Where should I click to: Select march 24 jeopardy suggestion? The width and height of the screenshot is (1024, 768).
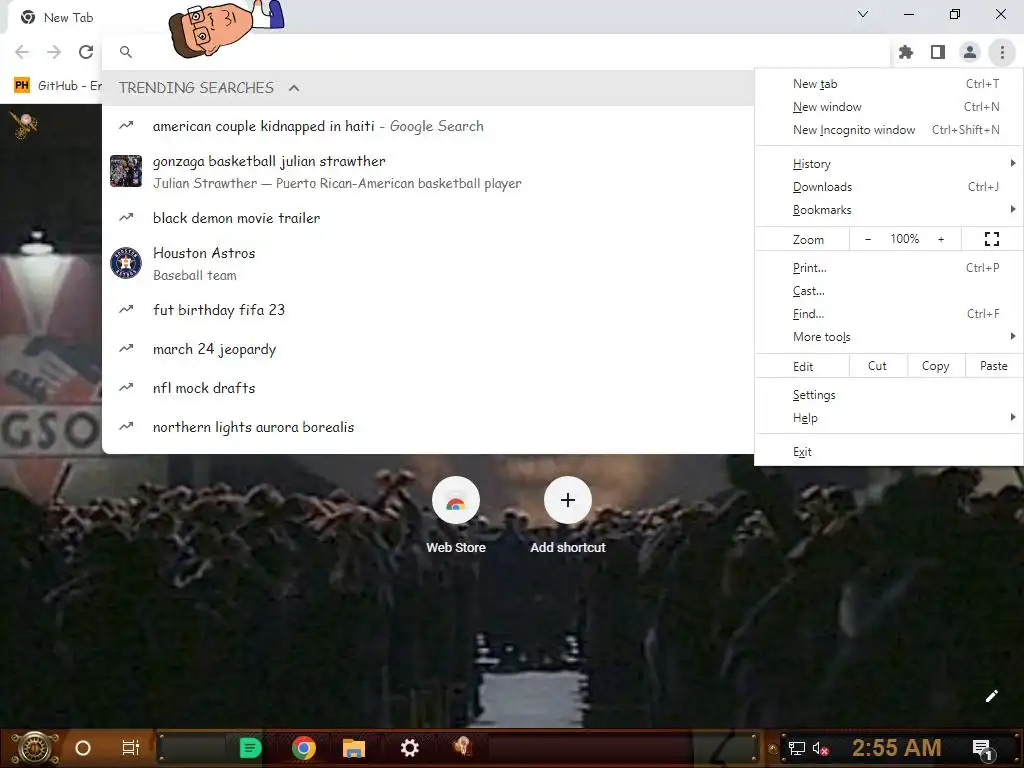click(x=428, y=349)
